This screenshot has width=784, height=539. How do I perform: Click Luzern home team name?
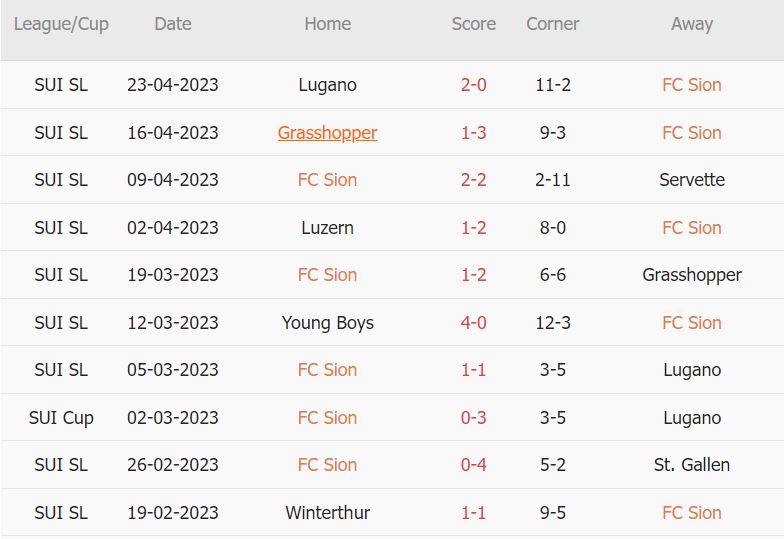327,228
